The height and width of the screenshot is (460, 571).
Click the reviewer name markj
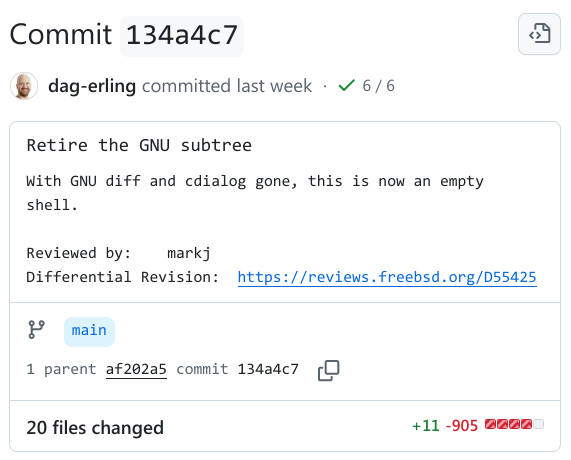[x=189, y=253]
